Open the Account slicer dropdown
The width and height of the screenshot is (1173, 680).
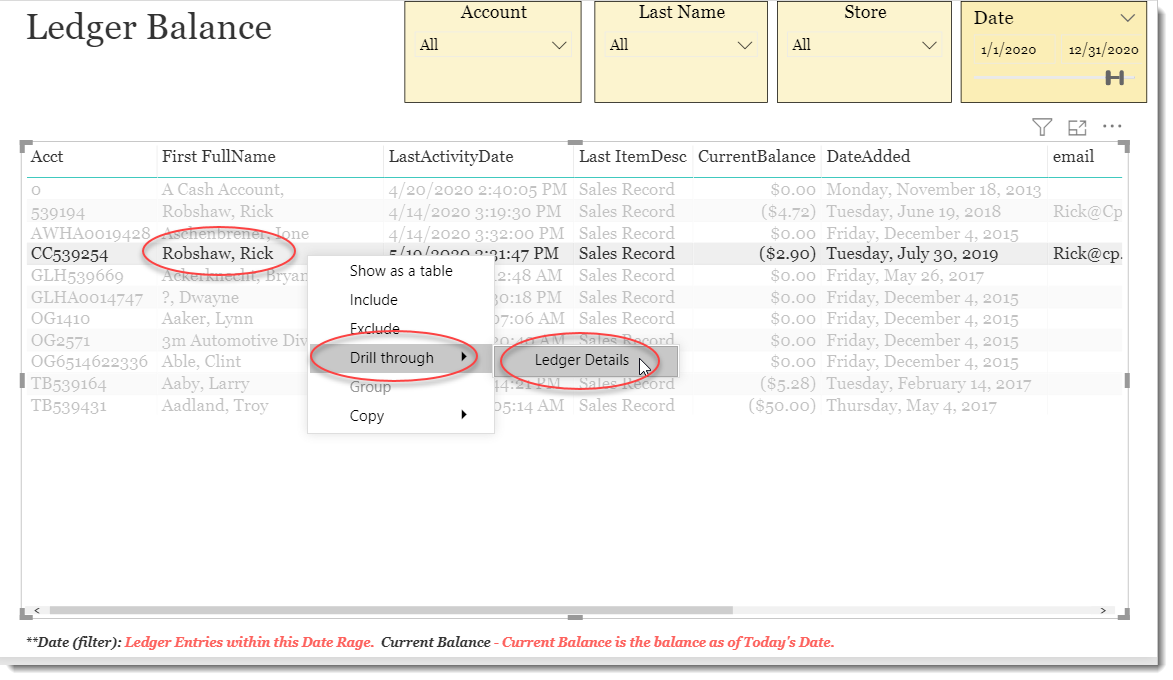pyautogui.click(x=560, y=44)
